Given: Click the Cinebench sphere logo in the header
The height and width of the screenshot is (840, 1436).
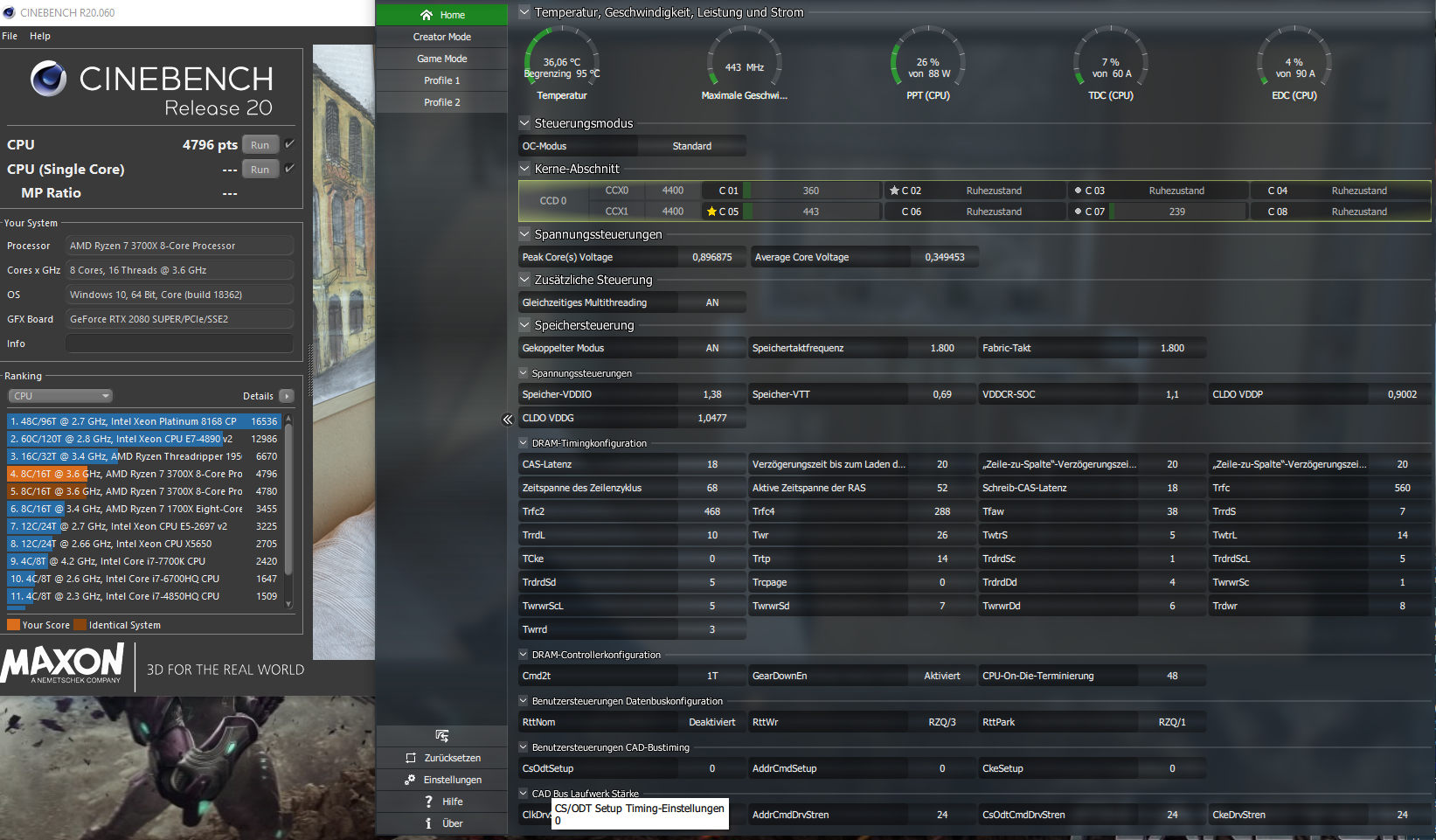Looking at the screenshot, I should pos(48,79).
